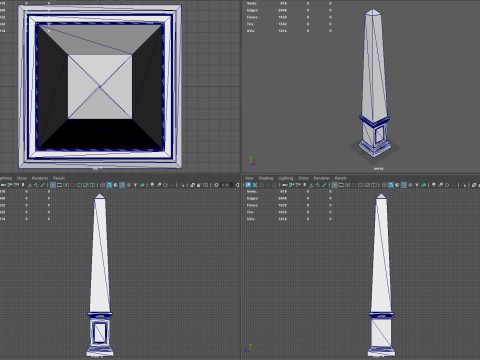Click Bookmarks icon in bottom-left panel toolbar

click(x=23, y=185)
